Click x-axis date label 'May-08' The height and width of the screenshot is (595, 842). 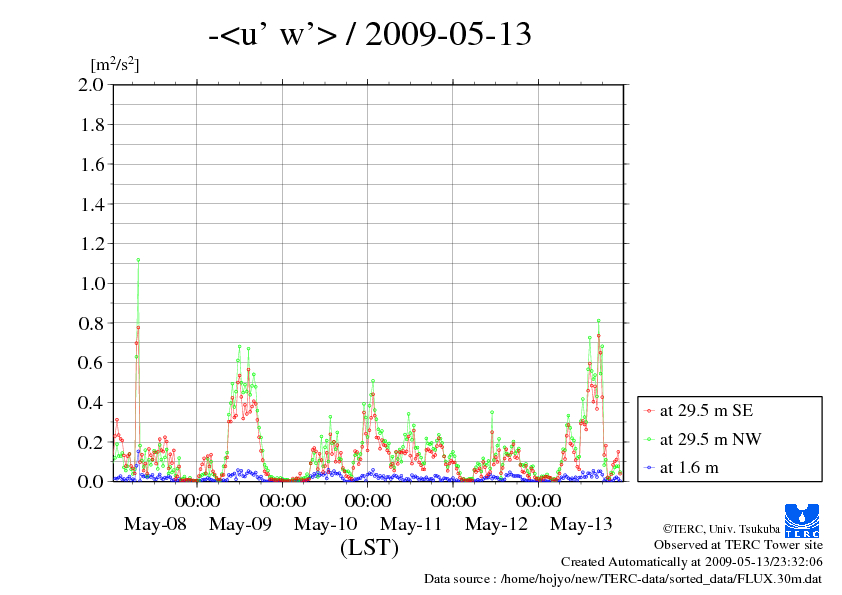tap(155, 524)
